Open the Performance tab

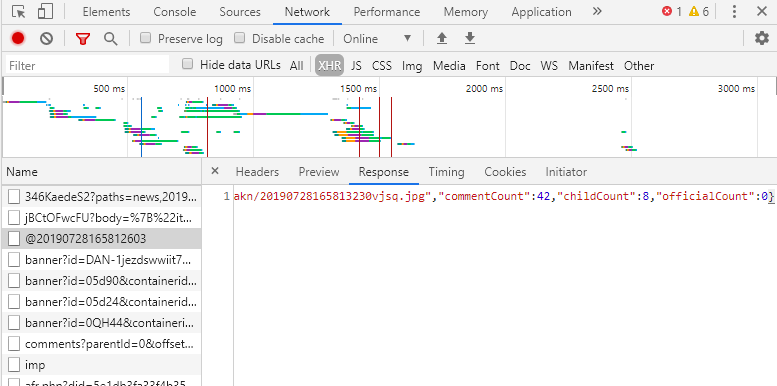point(387,12)
